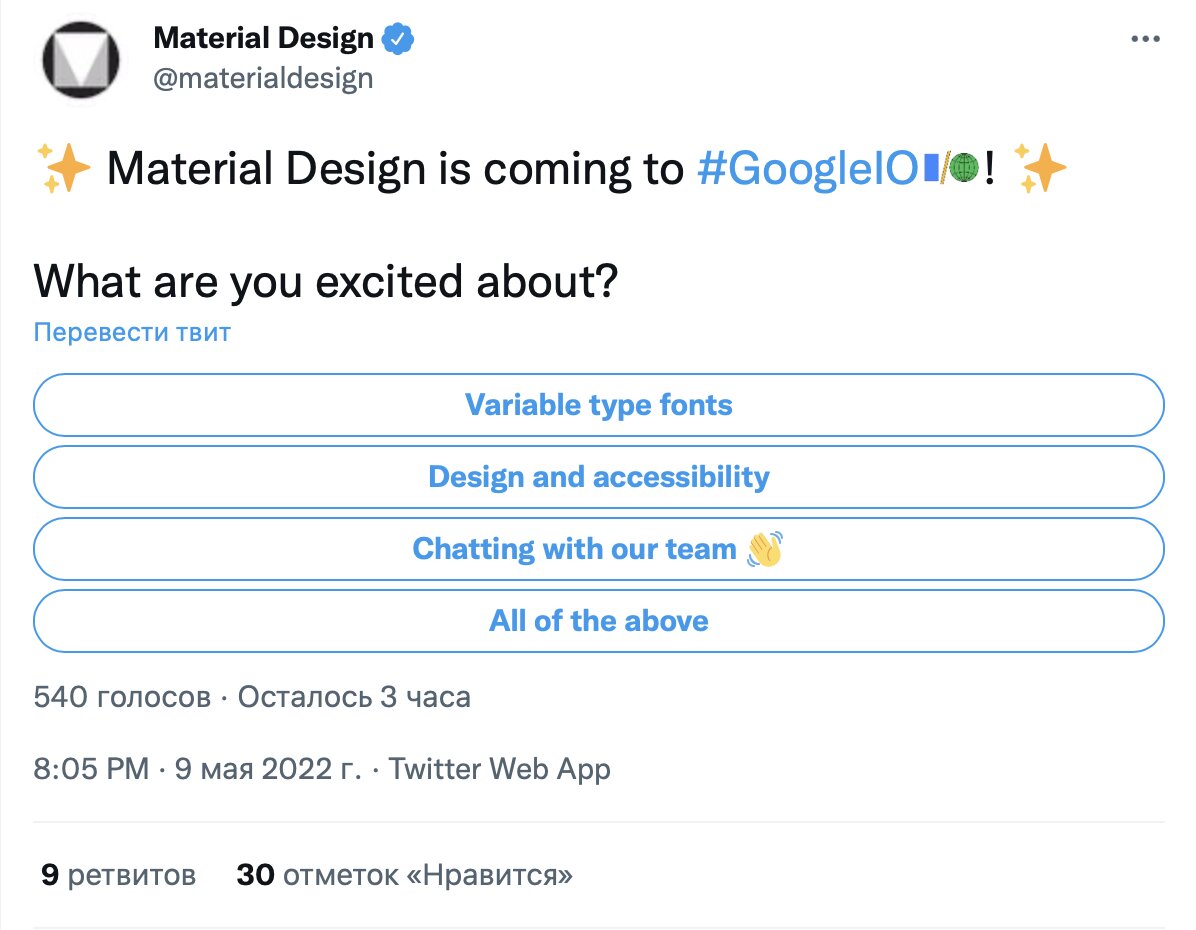
Task: Click the Material Design display name
Action: (263, 38)
